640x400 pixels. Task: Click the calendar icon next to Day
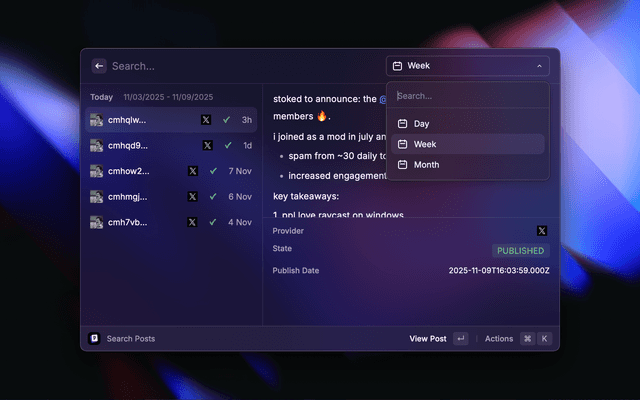tap(402, 124)
